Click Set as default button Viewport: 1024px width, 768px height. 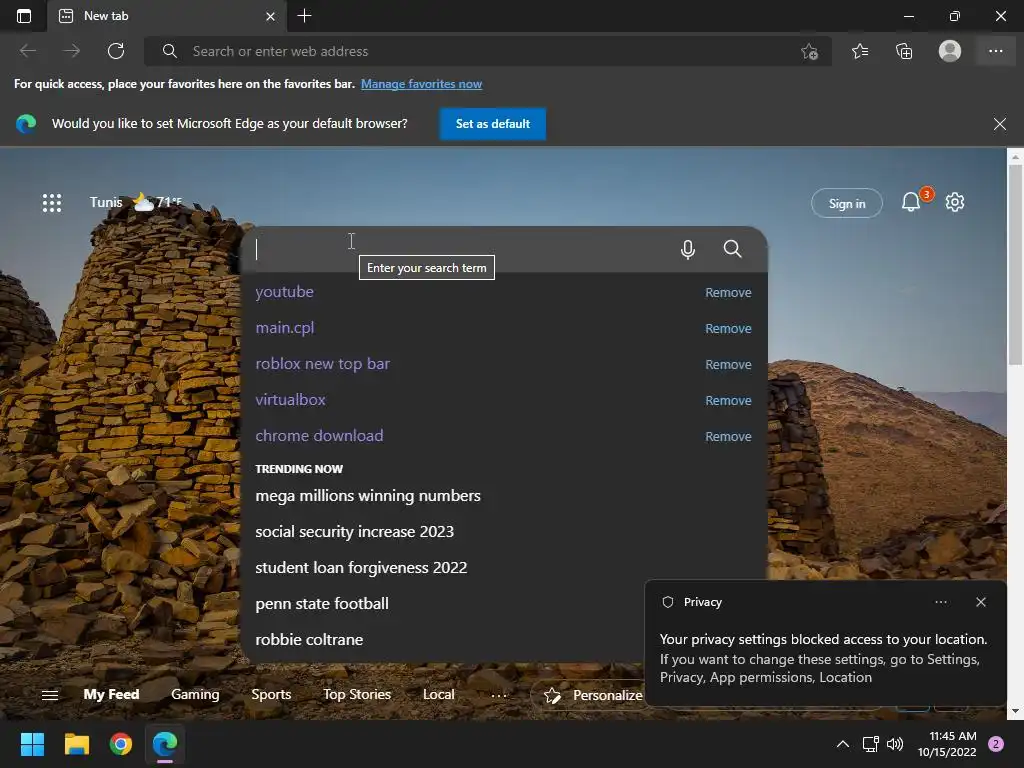(x=492, y=124)
